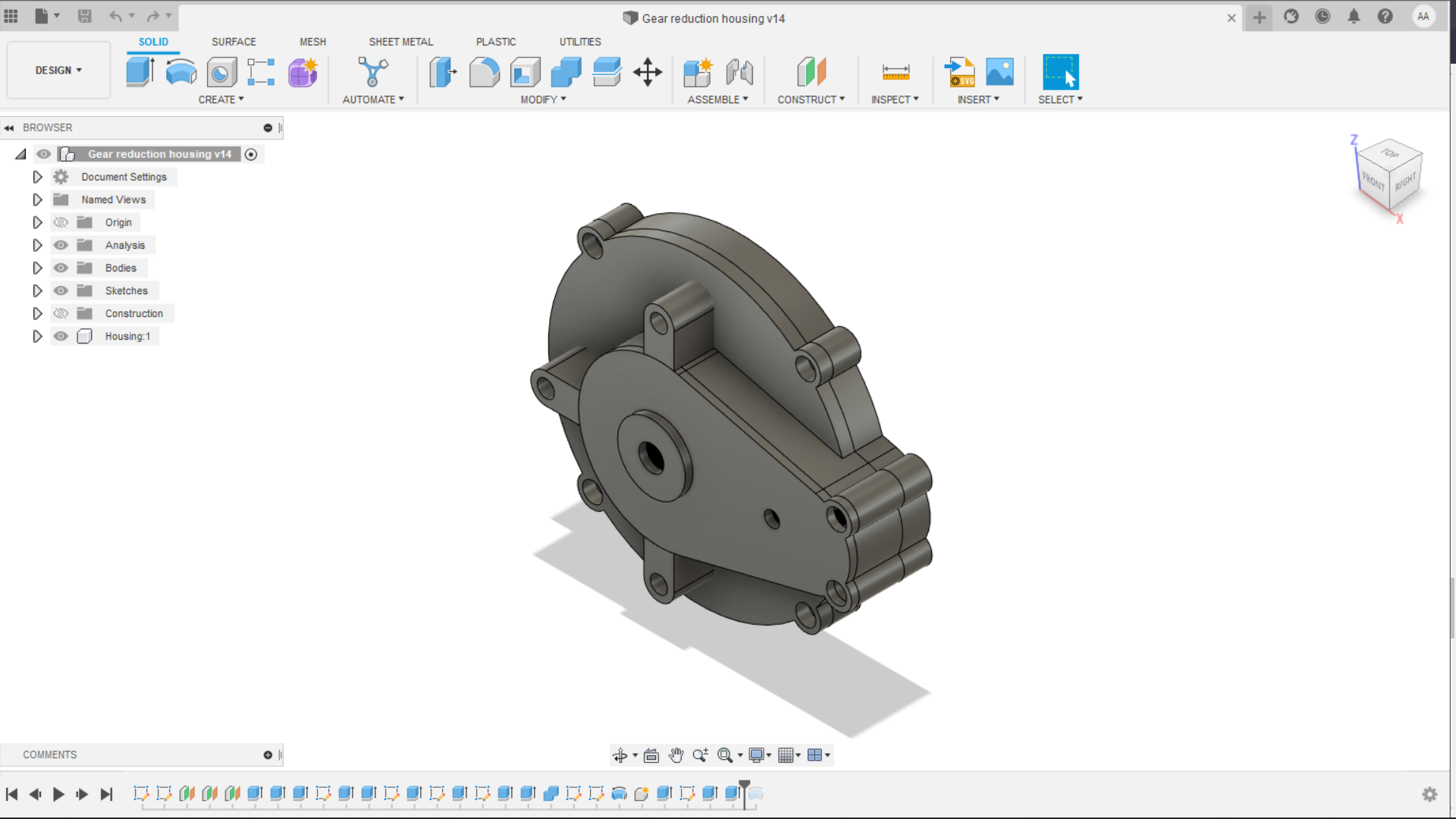
Task: Click the Move/Copy cross-arrow icon
Action: (x=648, y=72)
